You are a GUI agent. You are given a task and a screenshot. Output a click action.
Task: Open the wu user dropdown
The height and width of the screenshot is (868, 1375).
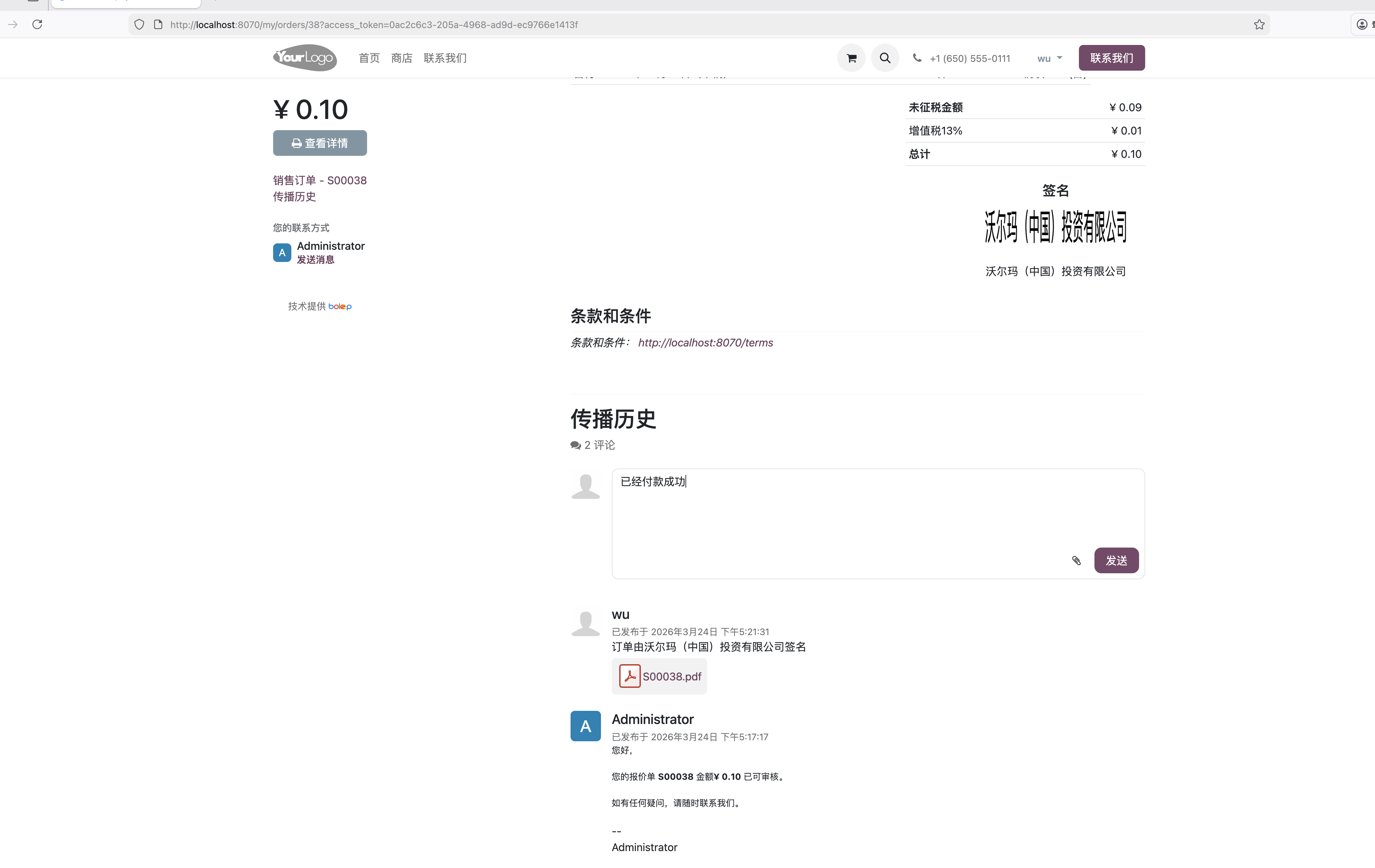[1050, 58]
